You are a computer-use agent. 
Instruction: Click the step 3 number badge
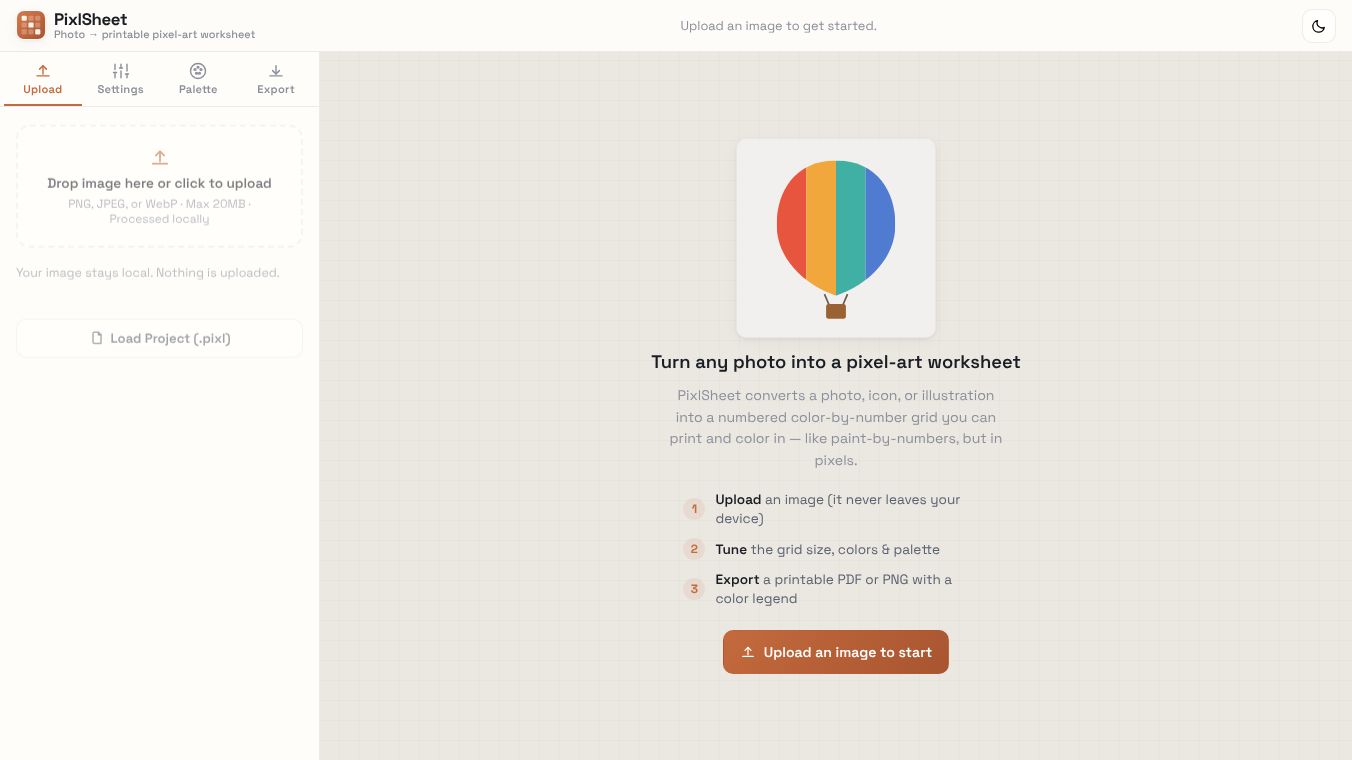coord(694,589)
